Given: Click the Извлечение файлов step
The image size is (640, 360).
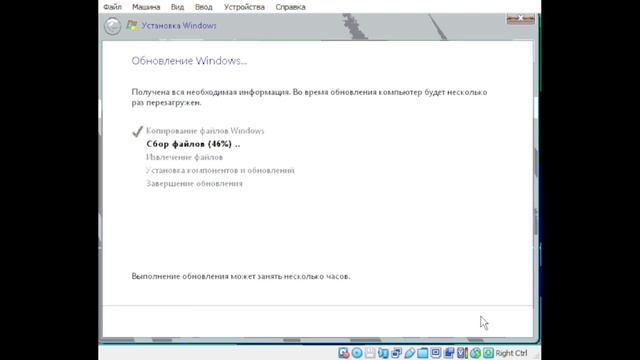Looking at the screenshot, I should coord(184,157).
